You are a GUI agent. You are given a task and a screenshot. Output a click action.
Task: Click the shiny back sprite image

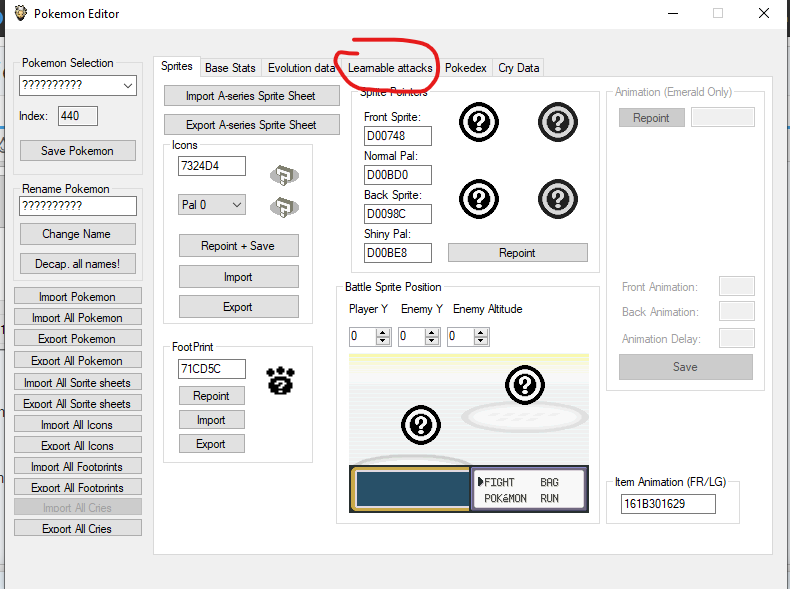pyautogui.click(x=557, y=197)
